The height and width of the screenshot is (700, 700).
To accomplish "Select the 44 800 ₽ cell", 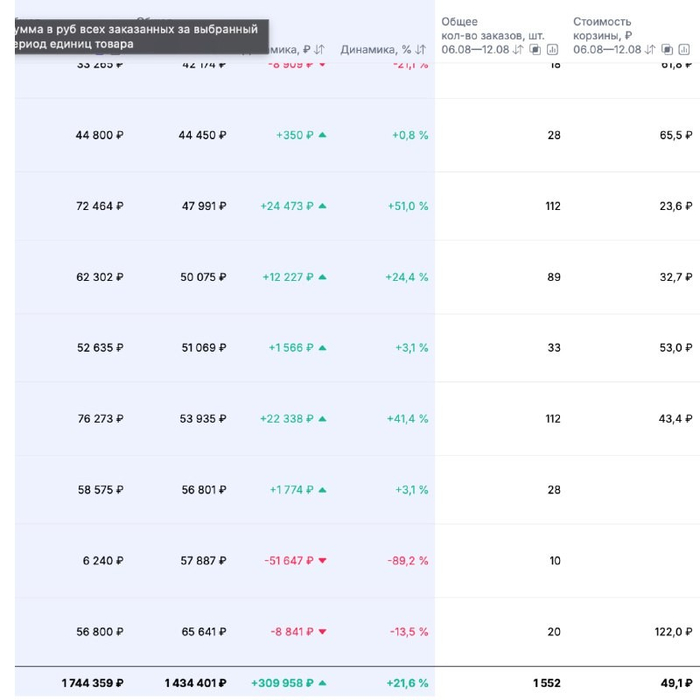I will pyautogui.click(x=100, y=135).
